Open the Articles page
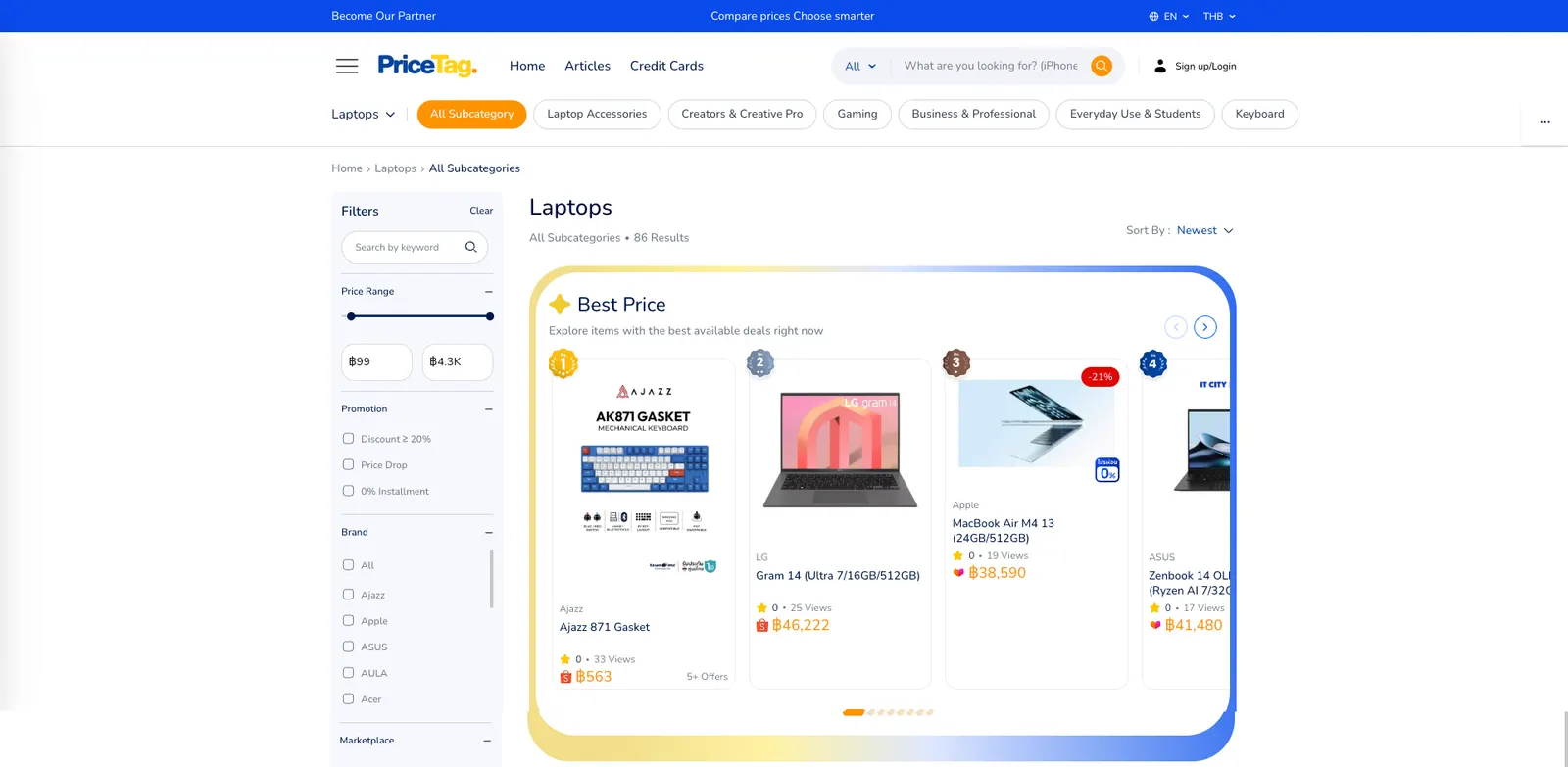 tap(587, 66)
